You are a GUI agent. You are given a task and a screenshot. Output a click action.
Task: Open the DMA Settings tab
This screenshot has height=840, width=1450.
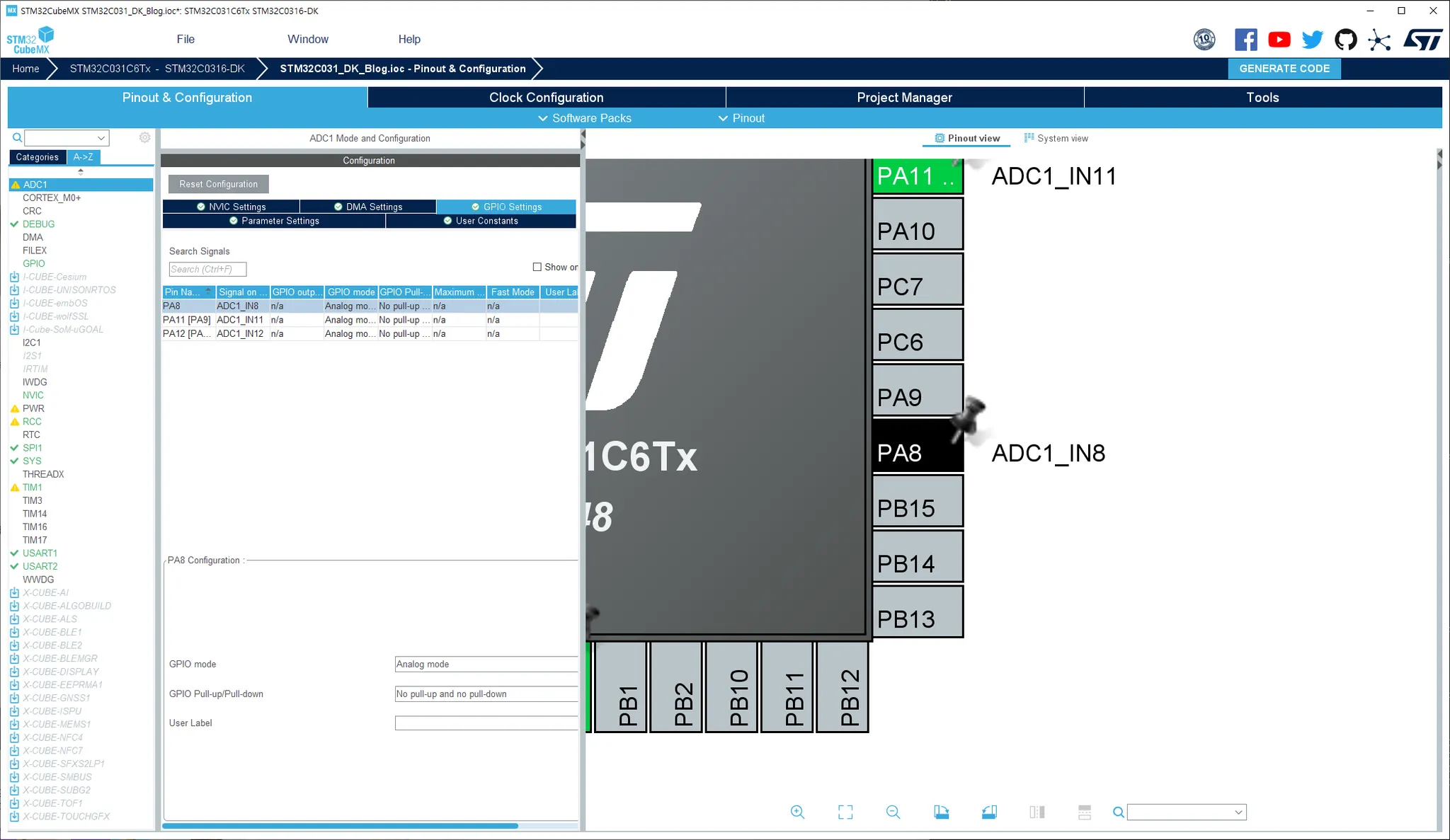pos(367,207)
